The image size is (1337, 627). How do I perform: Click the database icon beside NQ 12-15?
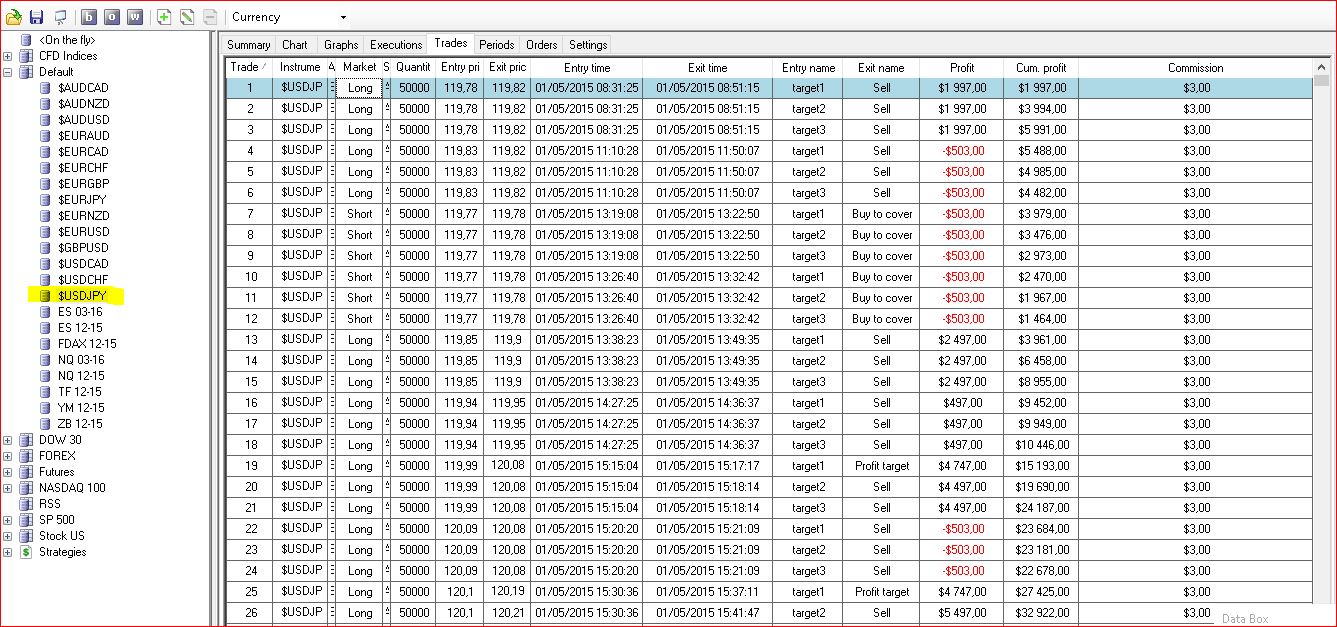pos(45,376)
